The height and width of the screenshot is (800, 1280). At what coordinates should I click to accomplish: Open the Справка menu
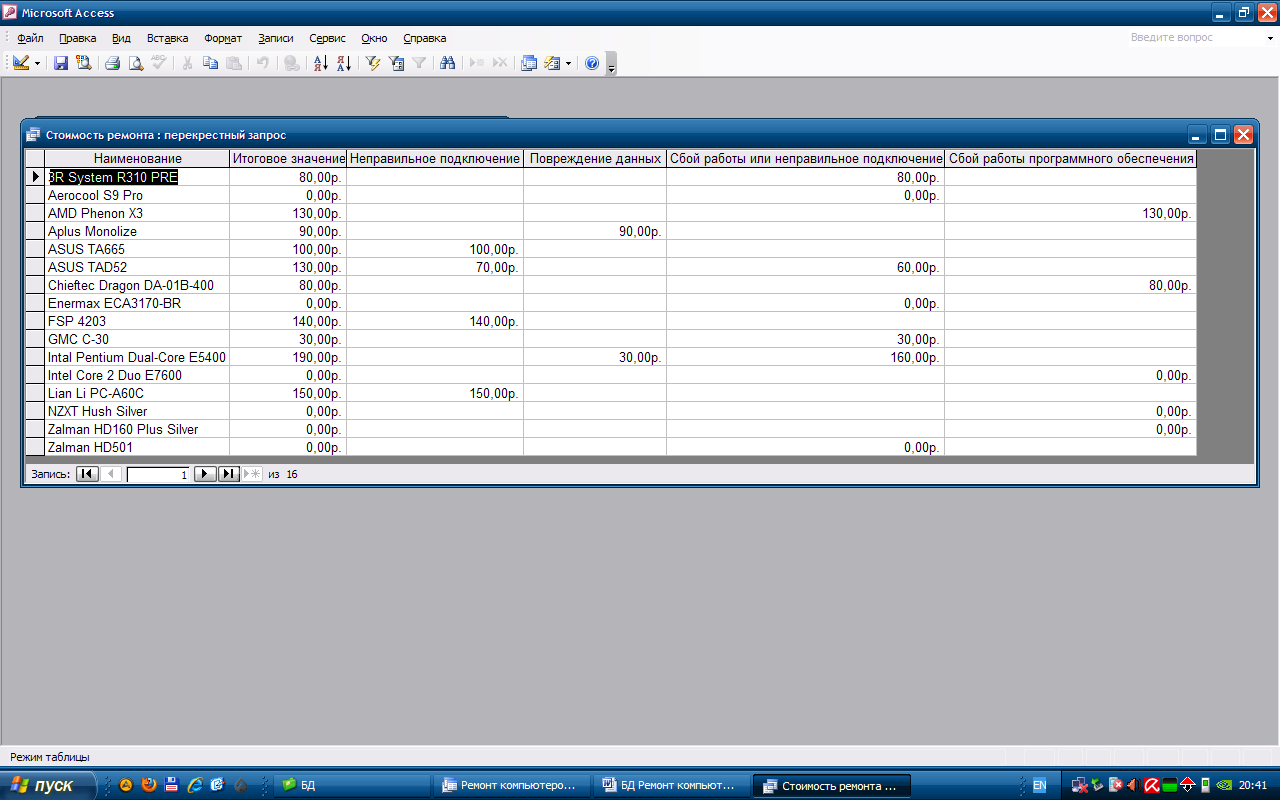coord(425,38)
